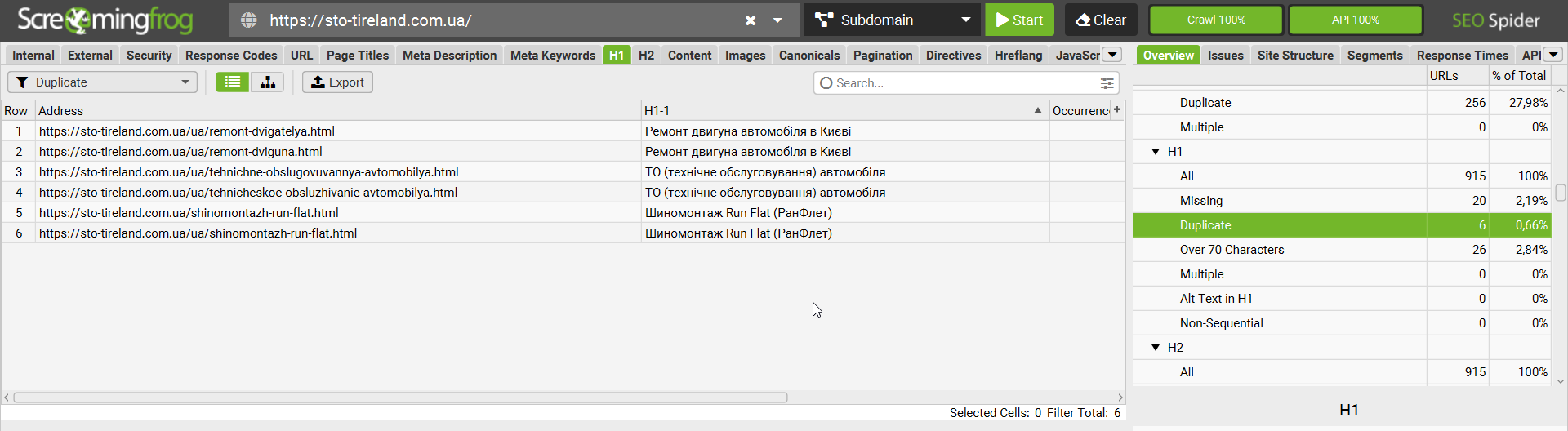Viewport: 1568px width, 431px height.
Task: Switch to tree view icon
Action: (268, 82)
